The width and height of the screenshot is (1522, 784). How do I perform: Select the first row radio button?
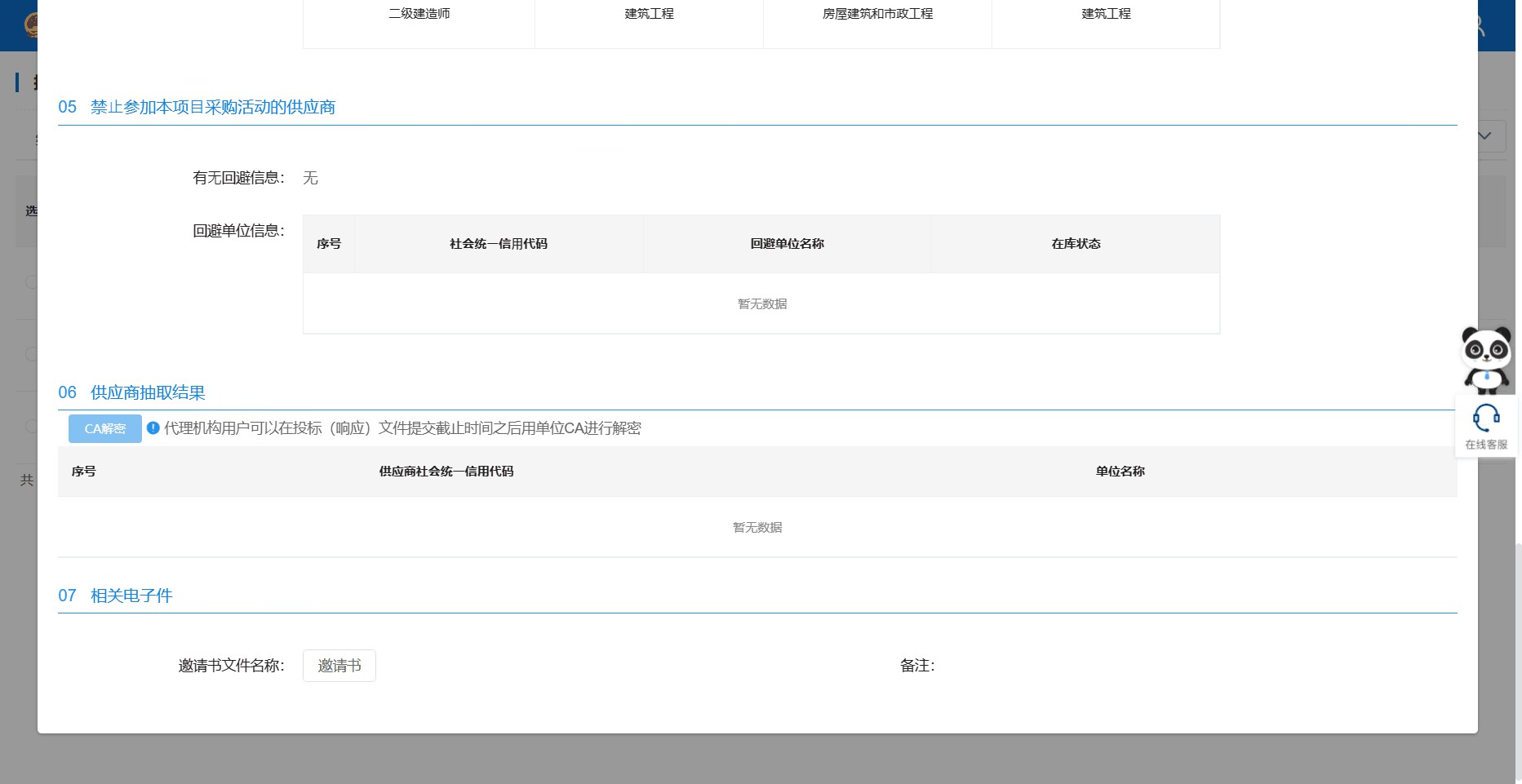(31, 282)
